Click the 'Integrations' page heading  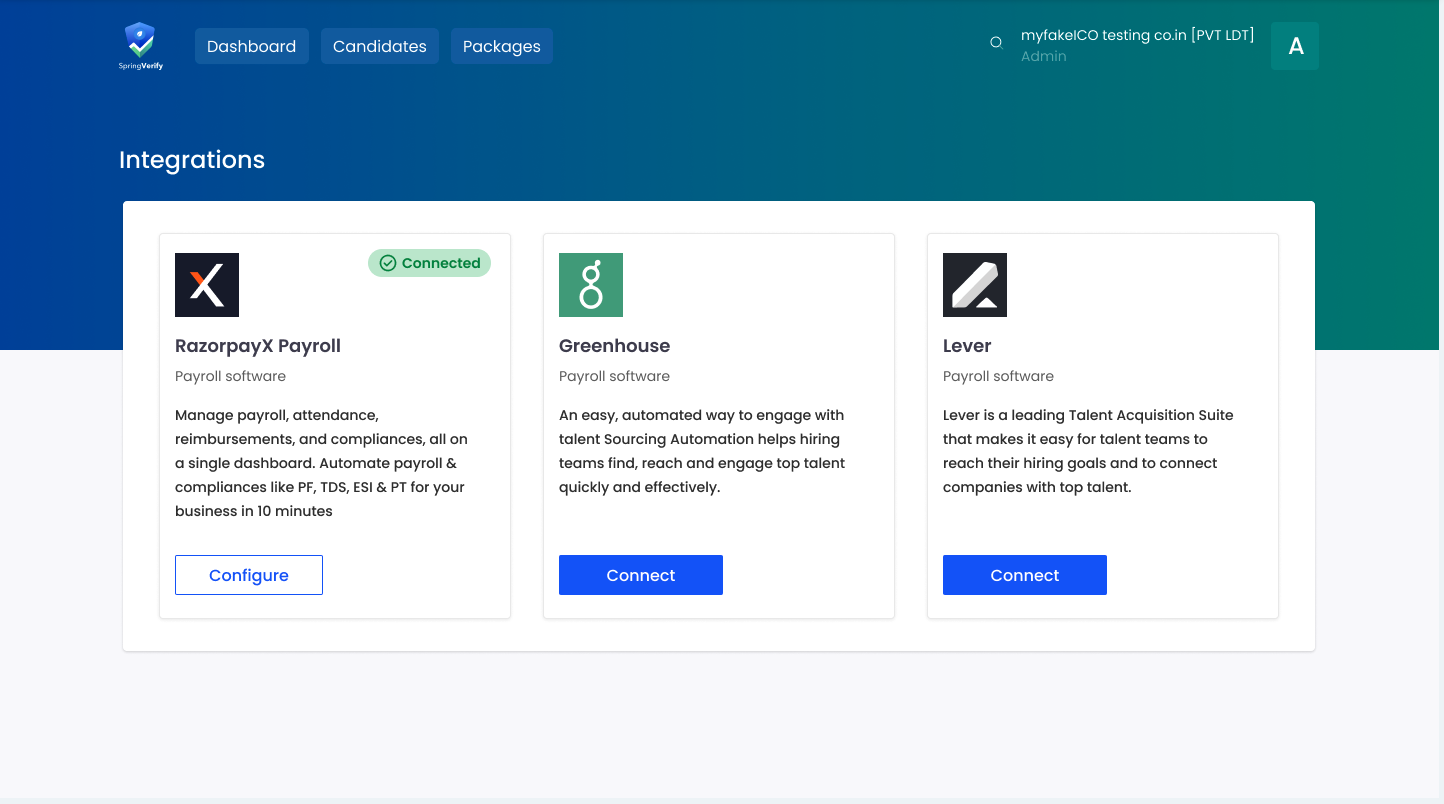coord(192,160)
